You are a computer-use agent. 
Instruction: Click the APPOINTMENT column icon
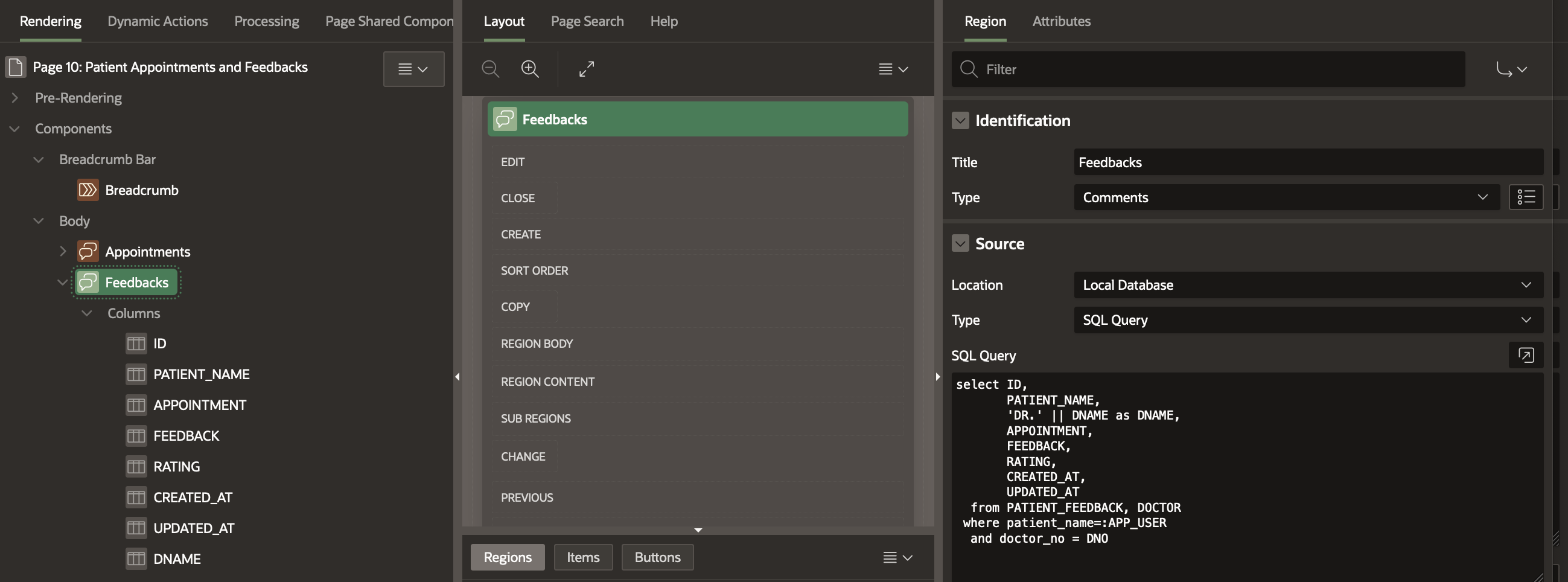[136, 405]
